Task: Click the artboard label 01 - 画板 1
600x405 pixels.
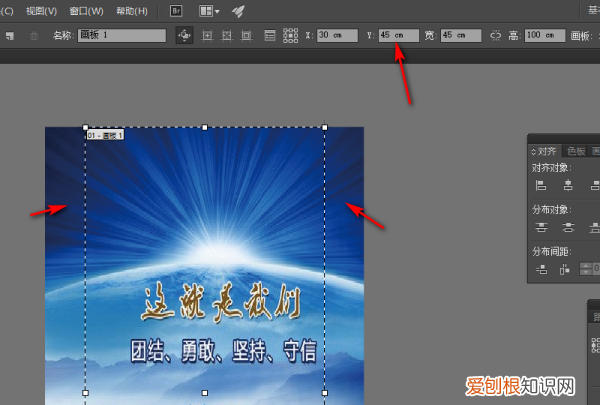Action: [105, 135]
